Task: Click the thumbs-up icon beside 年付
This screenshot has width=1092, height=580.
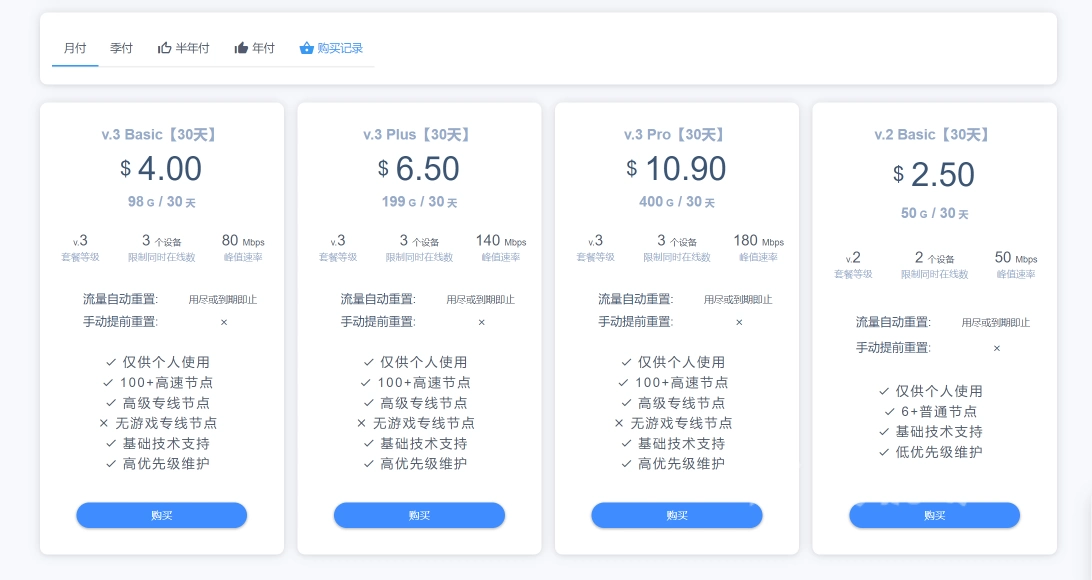Action: (241, 47)
